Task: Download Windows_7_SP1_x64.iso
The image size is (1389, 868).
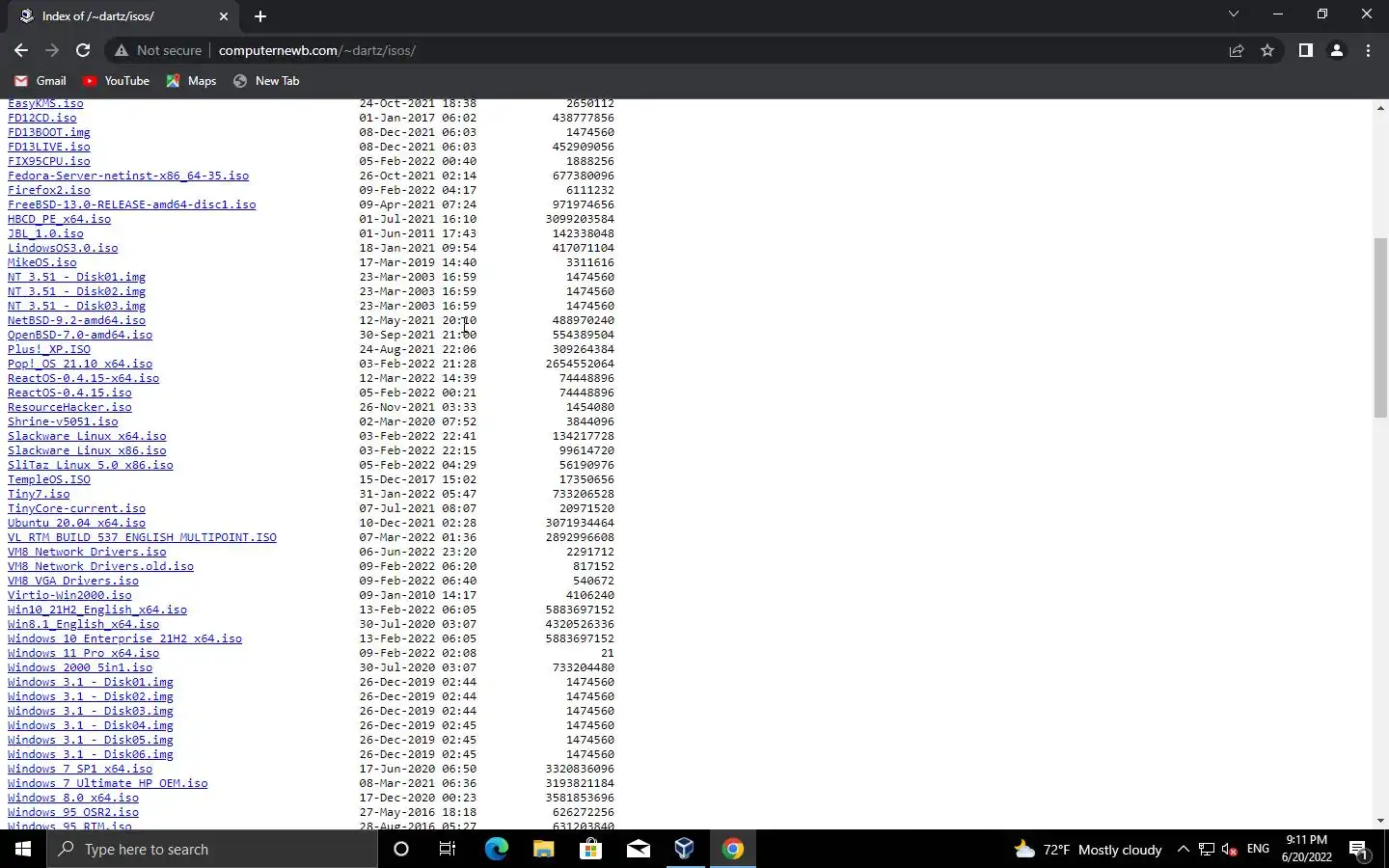Action: tap(80, 769)
